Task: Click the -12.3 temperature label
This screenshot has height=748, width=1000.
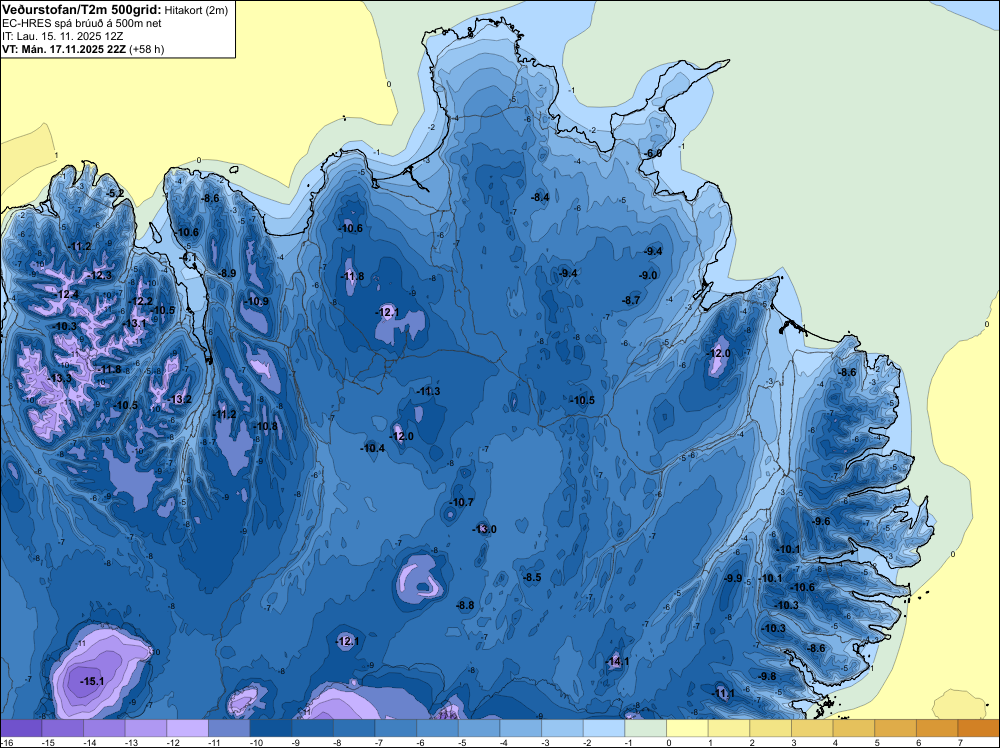Action: pos(99,275)
